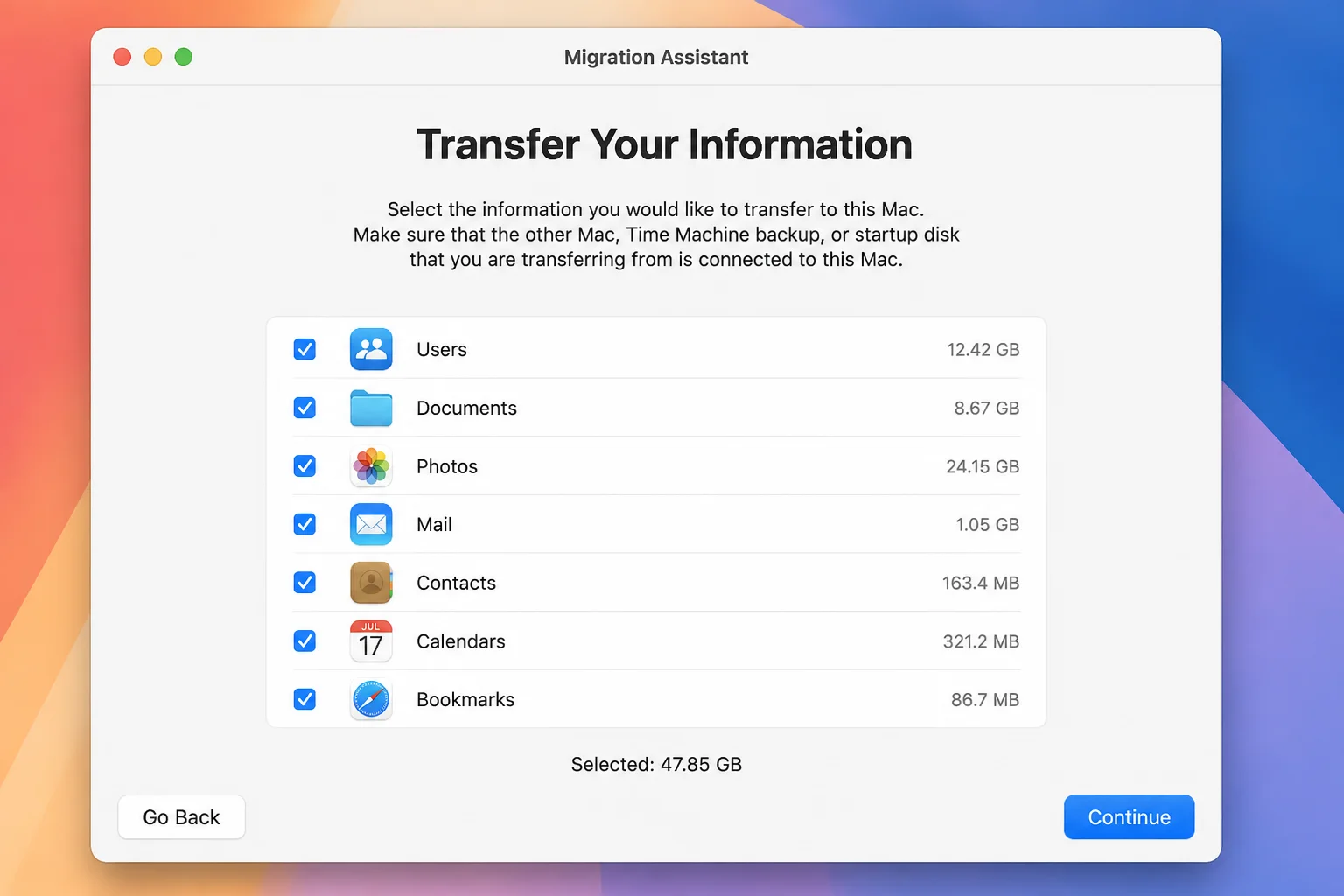Click the Calendars Jul 17 icon

point(371,641)
